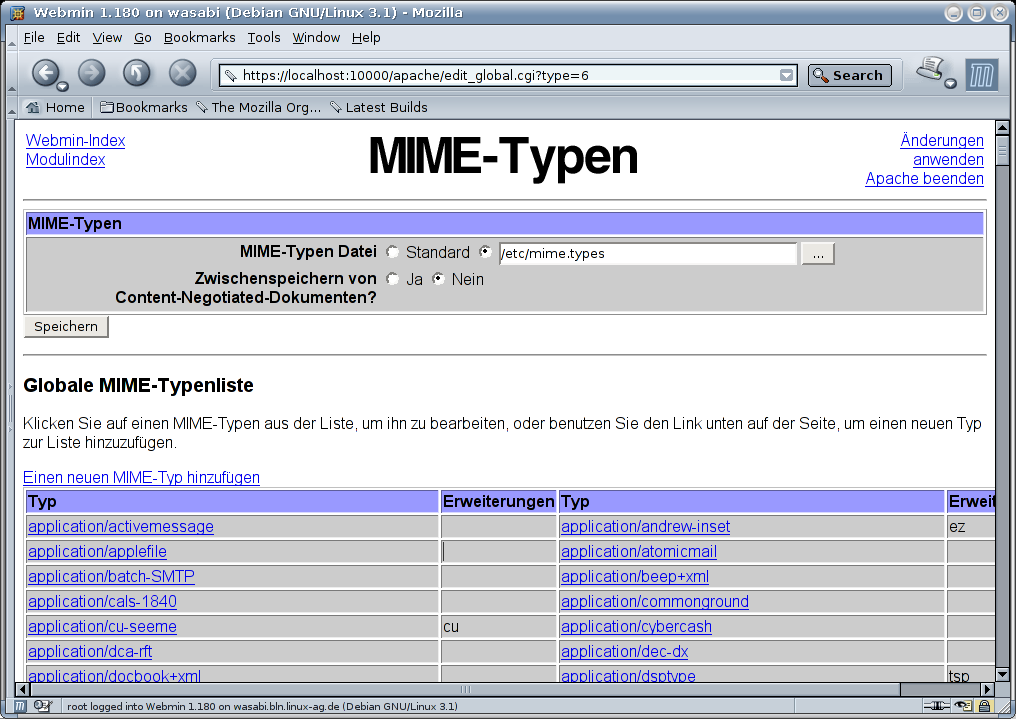Click the horizontal scrollbar right arrow
Screen dimensions: 1016x719
tap(987, 689)
